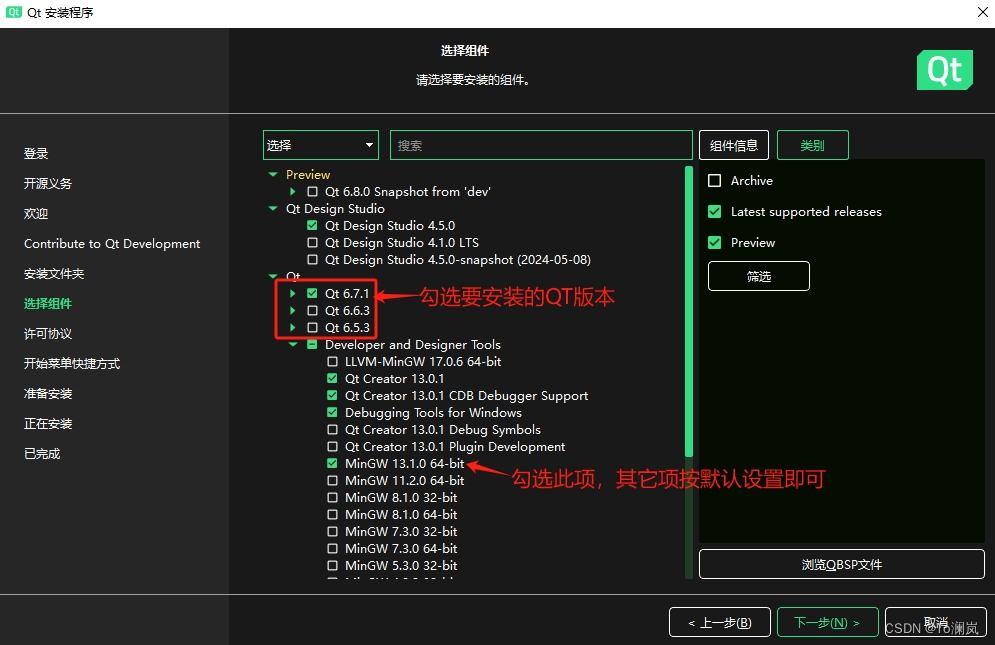Go back with 上一步(B) button
Image resolution: width=995 pixels, height=645 pixels.
point(720,622)
